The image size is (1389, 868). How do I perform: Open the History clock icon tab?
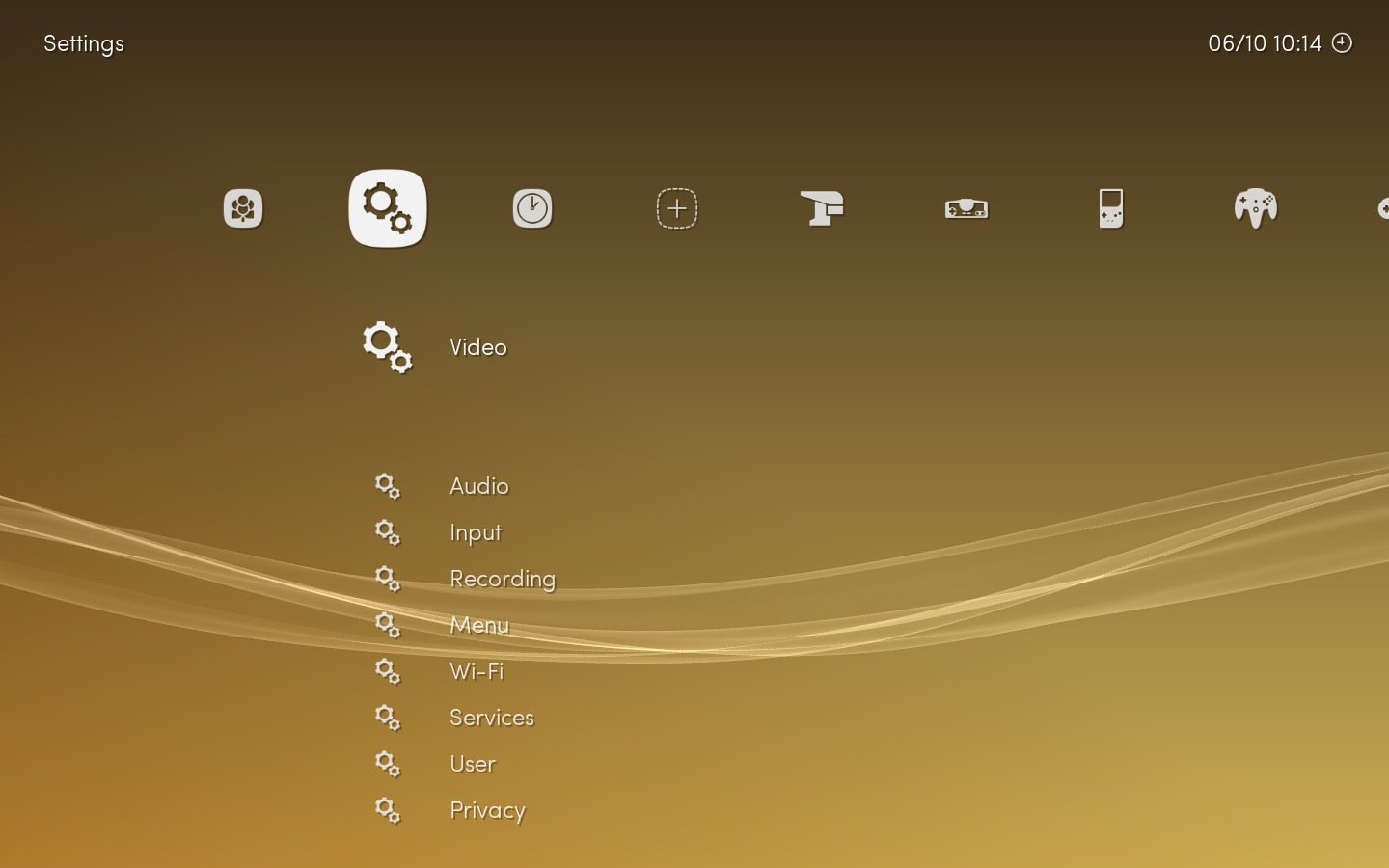click(x=532, y=208)
